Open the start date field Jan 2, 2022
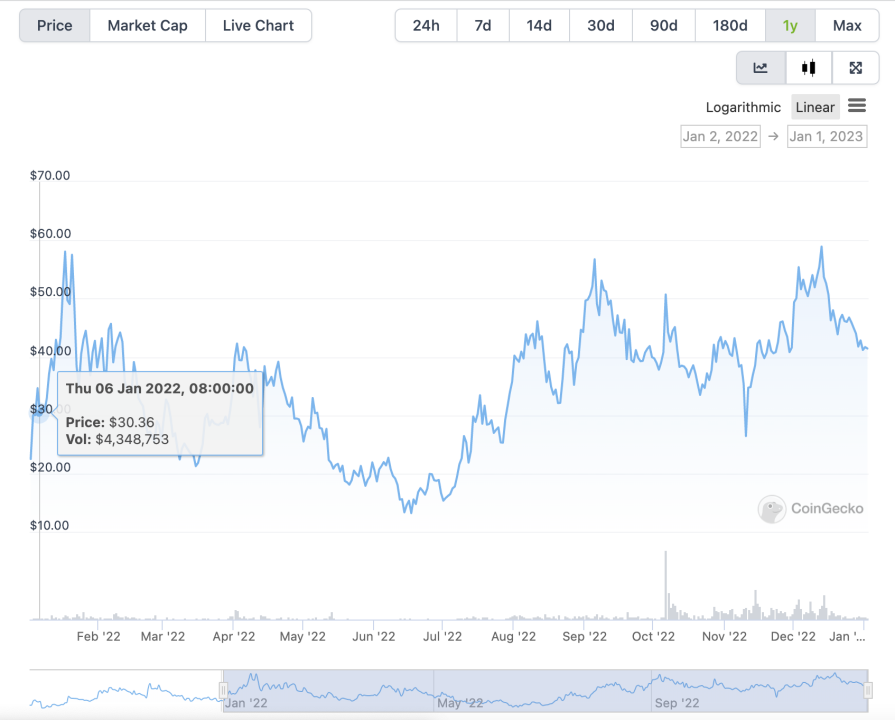 [x=720, y=136]
